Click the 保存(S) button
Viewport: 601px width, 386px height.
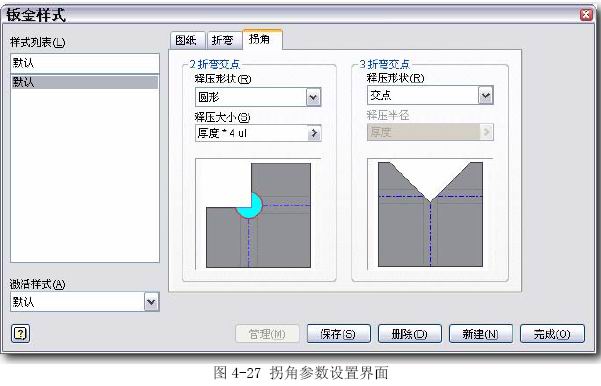click(338, 334)
